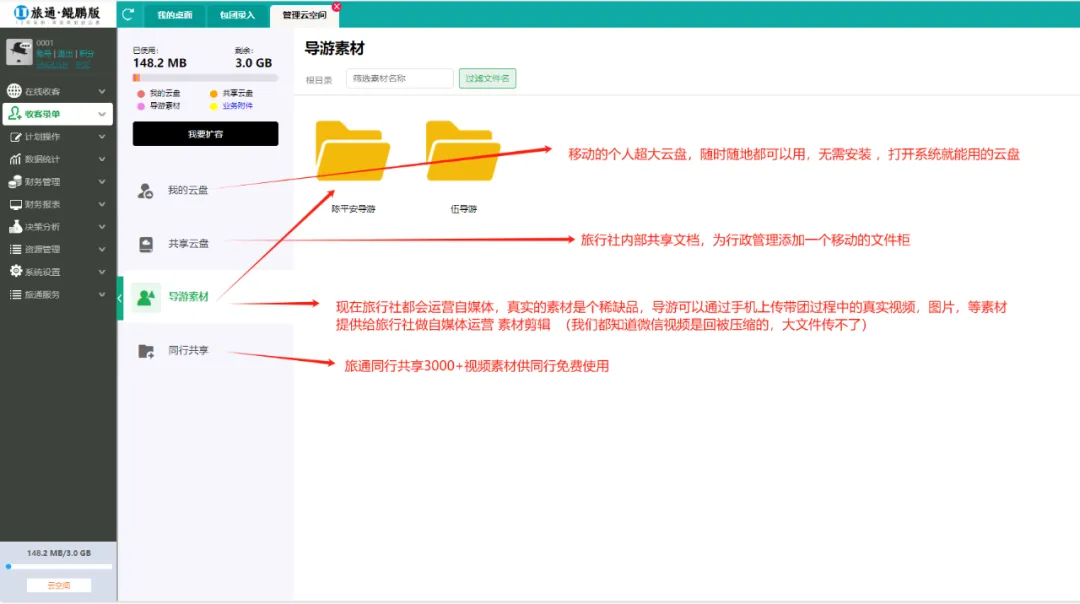
Task: Click the refresh icon beside the tabs
Action: click(128, 14)
